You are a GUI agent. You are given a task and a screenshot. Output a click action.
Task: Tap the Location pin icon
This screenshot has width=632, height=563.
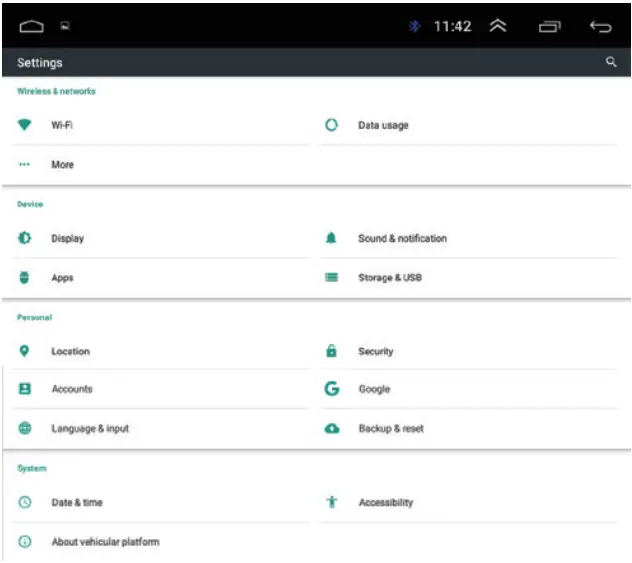(x=24, y=351)
